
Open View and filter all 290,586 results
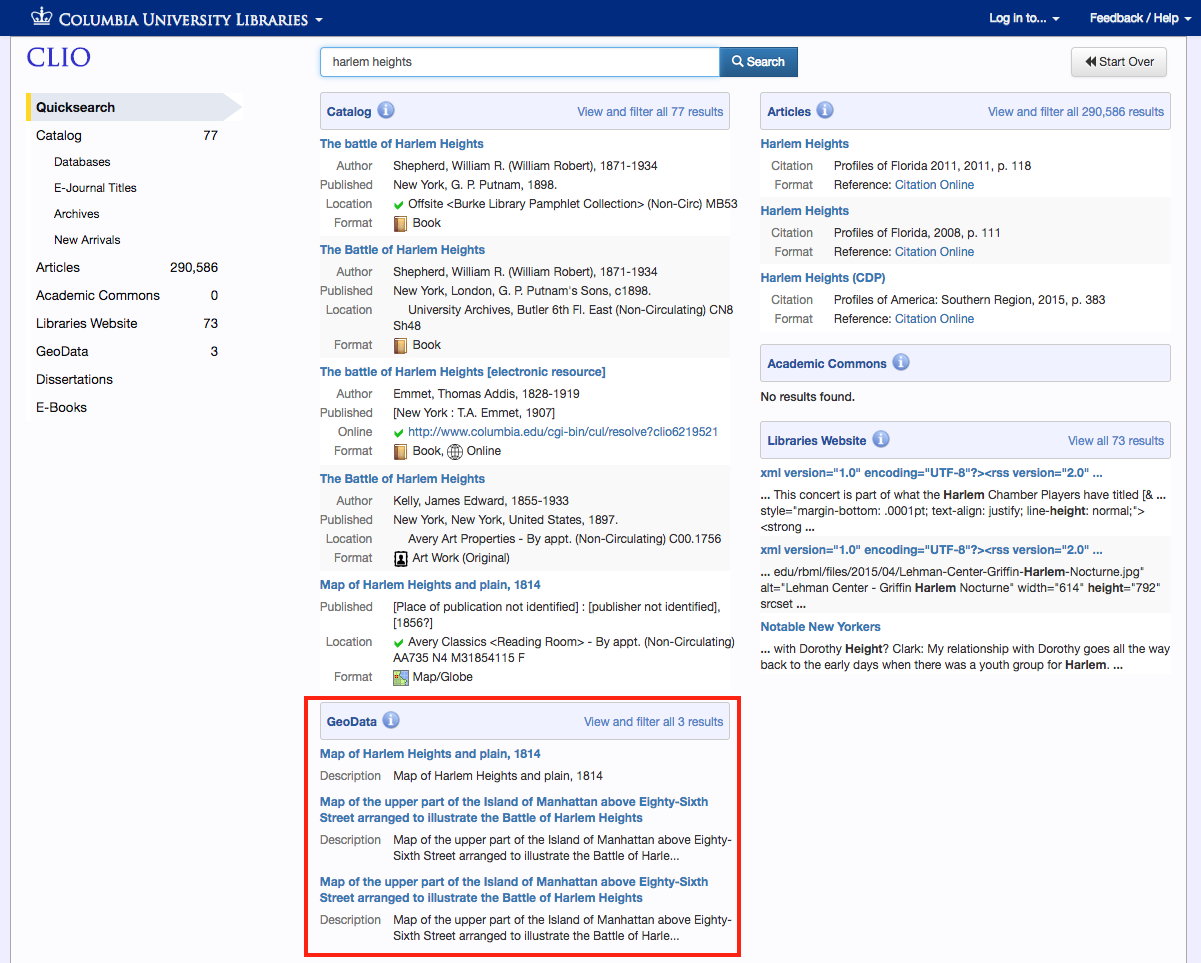[x=1076, y=112]
